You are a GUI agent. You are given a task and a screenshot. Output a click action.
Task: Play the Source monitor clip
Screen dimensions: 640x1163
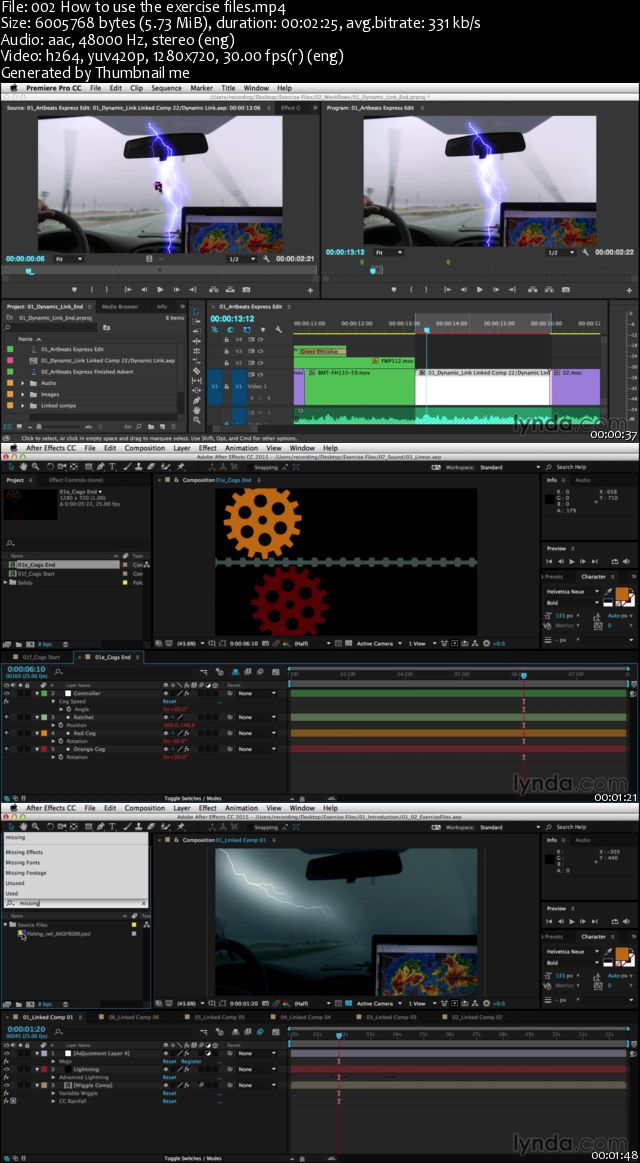tap(160, 289)
